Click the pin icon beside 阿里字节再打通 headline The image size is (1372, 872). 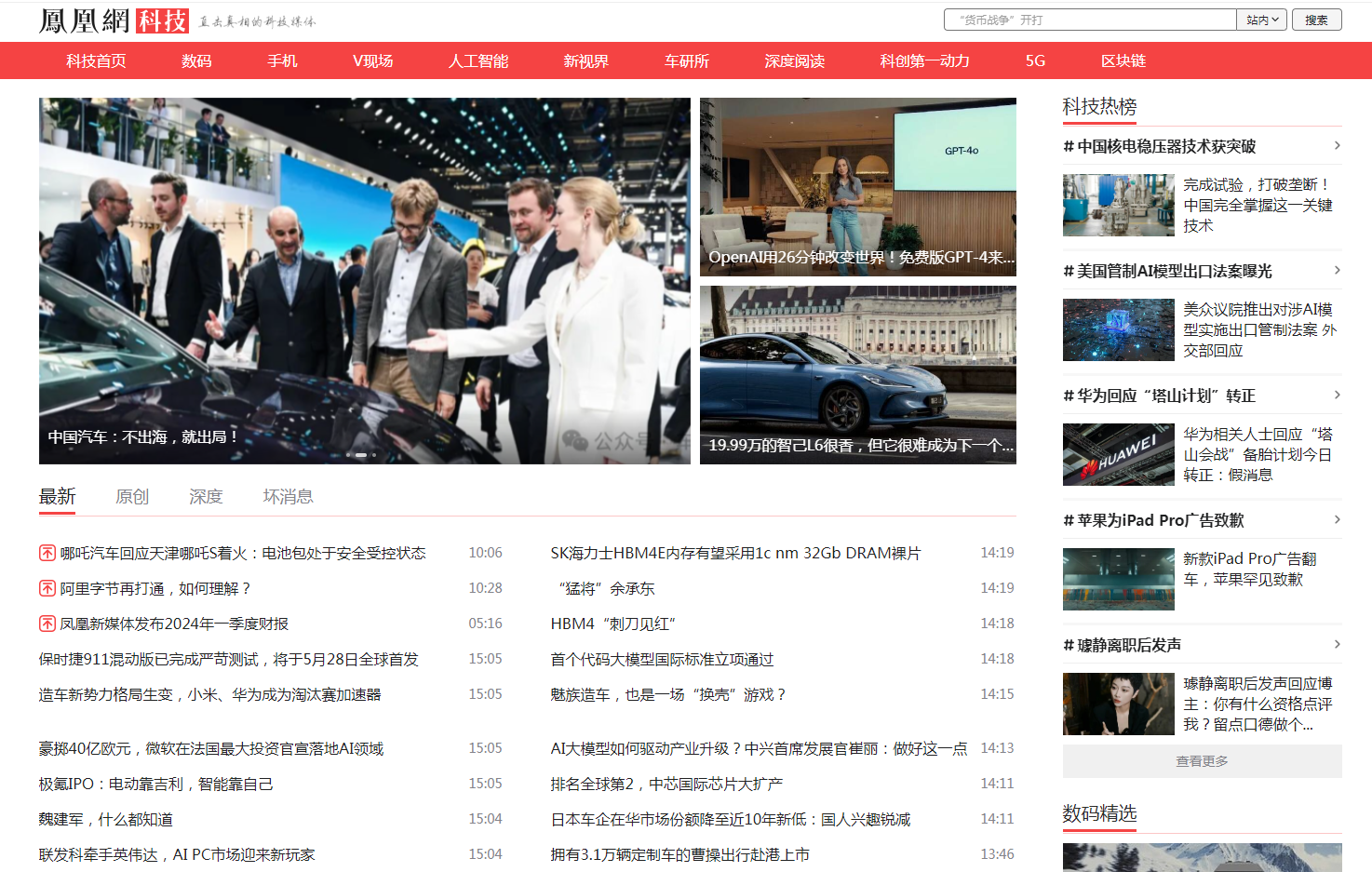[47, 588]
